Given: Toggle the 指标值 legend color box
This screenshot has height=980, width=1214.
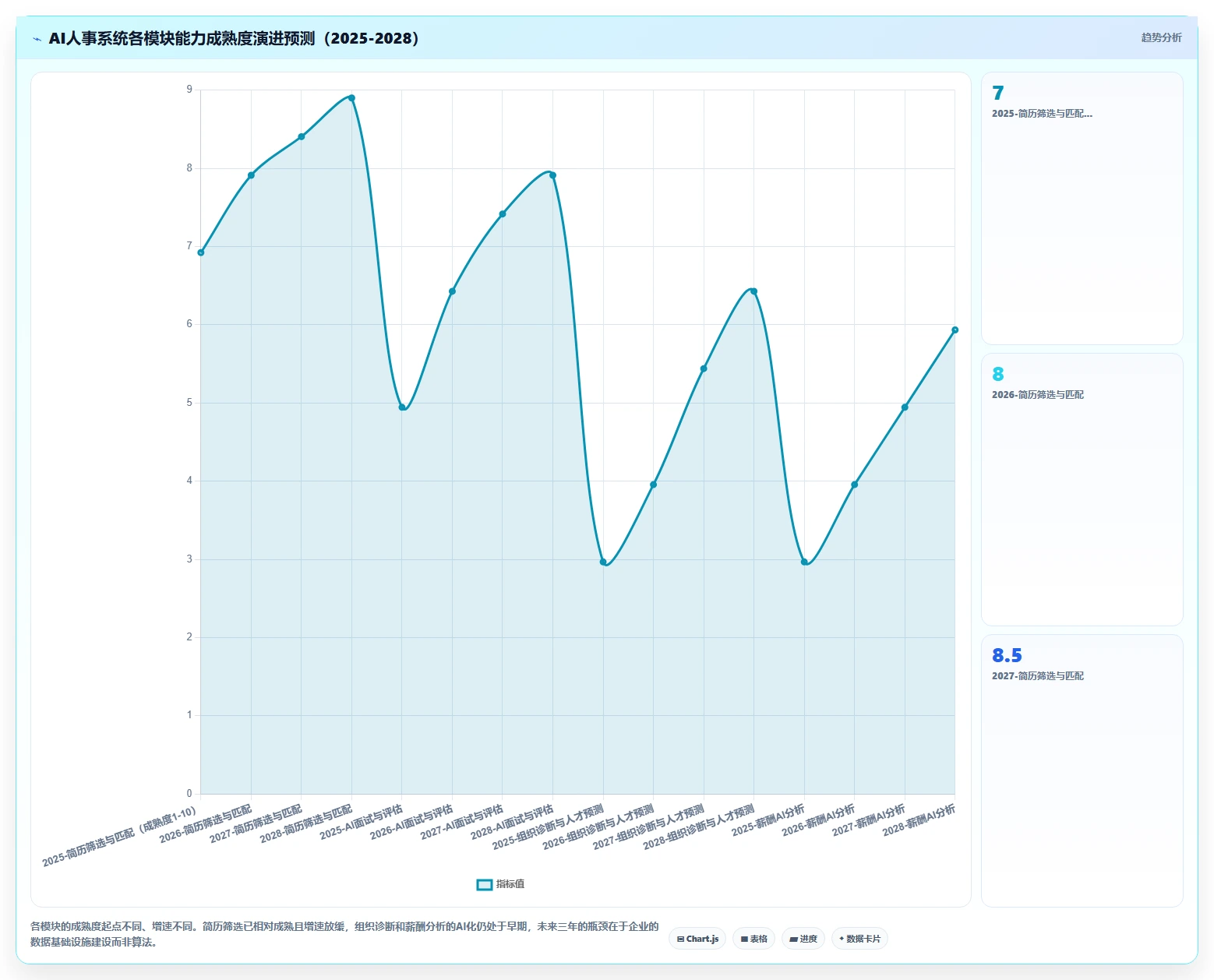Looking at the screenshot, I should coord(485,884).
